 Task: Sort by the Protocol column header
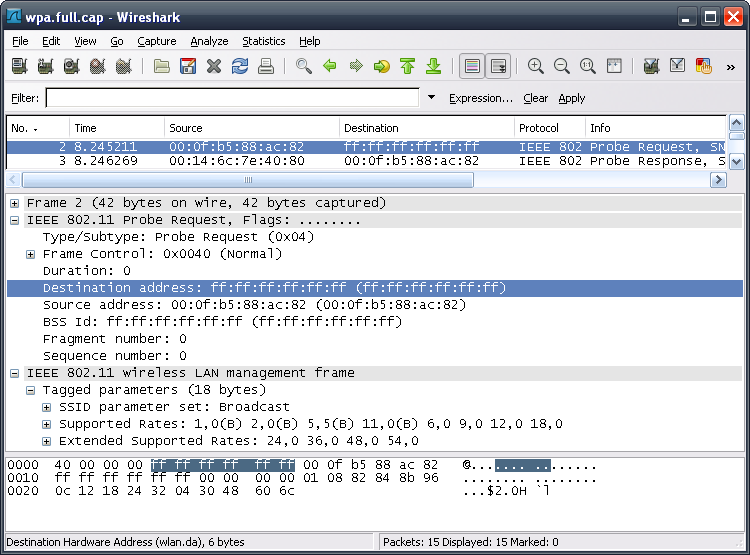pyautogui.click(x=550, y=128)
